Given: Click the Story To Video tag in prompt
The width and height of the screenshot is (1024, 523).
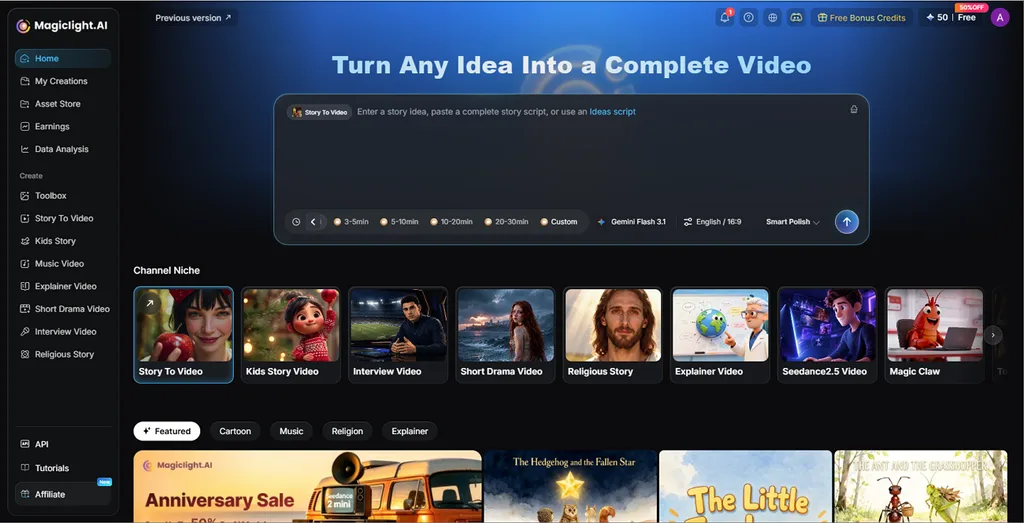Looking at the screenshot, I should coord(319,112).
